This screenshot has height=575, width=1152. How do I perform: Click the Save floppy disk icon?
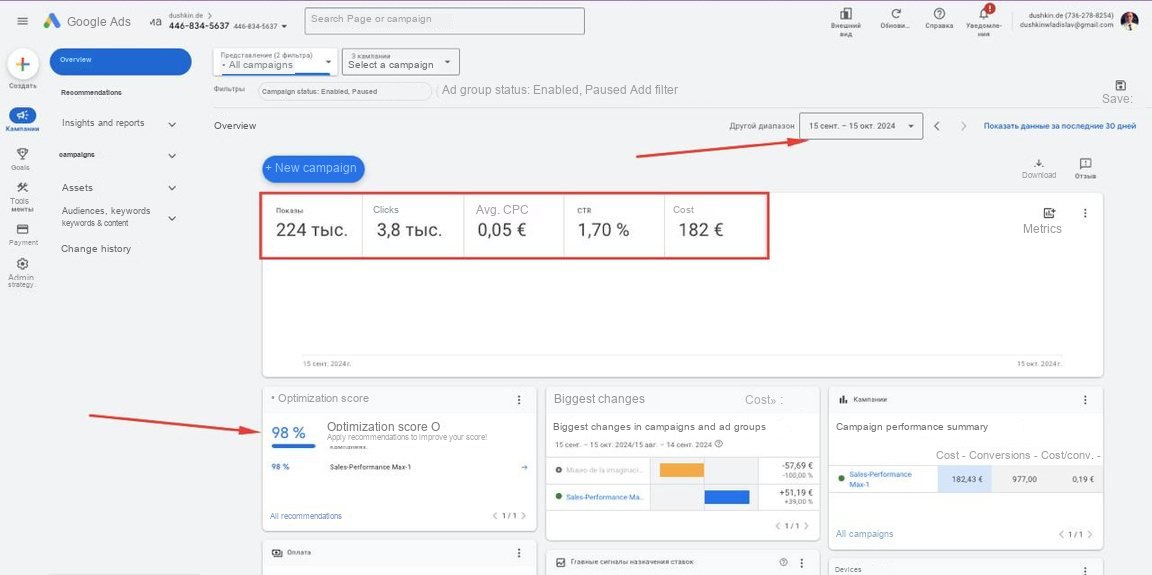1120,85
